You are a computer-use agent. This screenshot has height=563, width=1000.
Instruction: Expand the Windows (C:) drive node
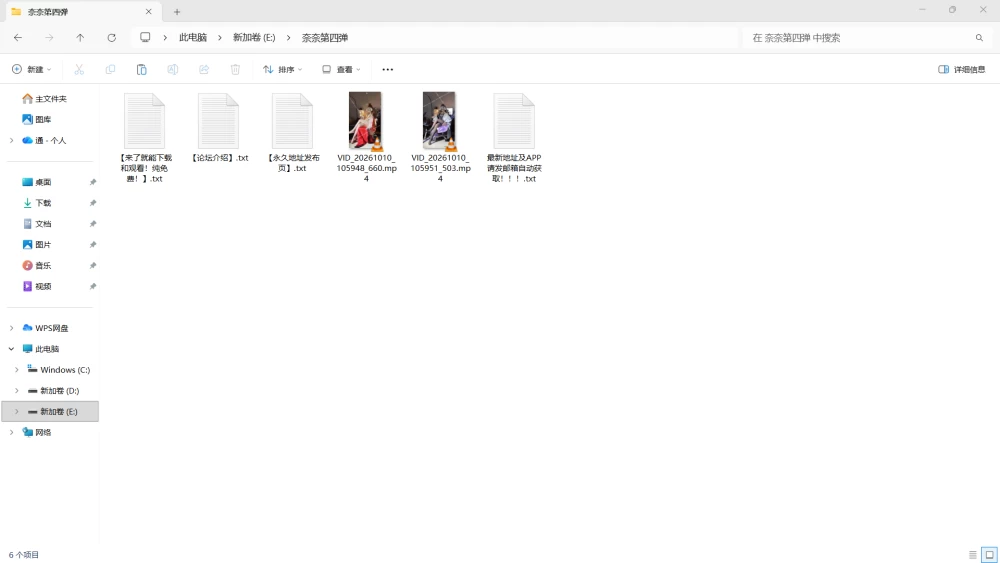pos(17,370)
